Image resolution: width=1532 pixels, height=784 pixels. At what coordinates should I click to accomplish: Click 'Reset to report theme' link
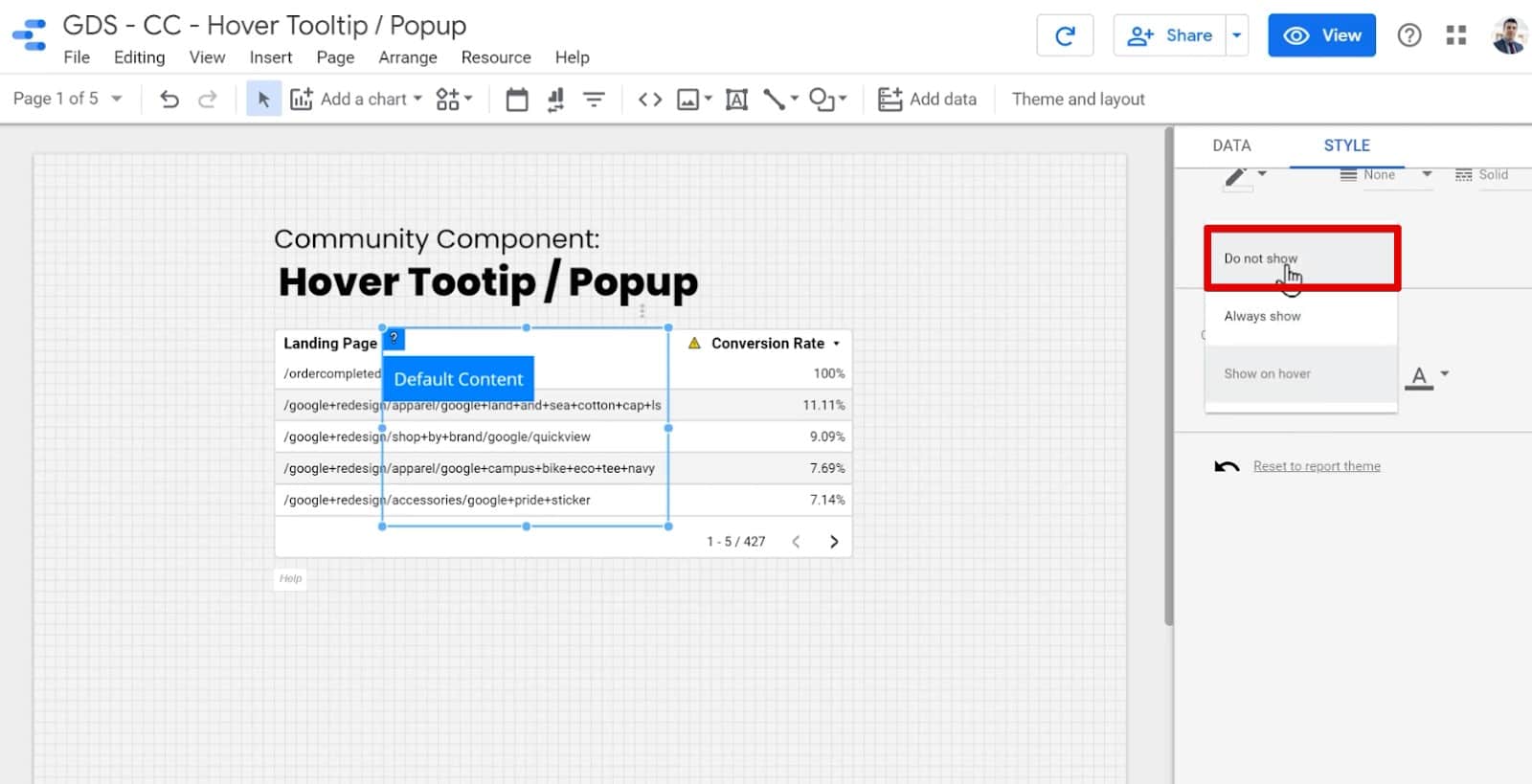1317,466
